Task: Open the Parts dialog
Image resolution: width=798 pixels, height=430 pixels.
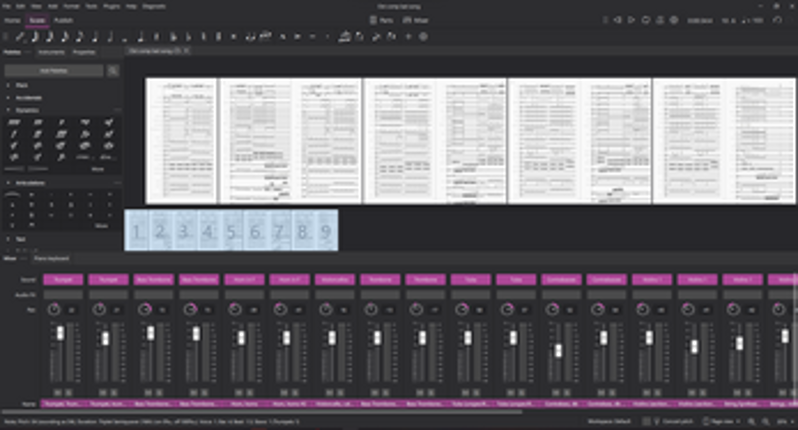Action: click(382, 20)
